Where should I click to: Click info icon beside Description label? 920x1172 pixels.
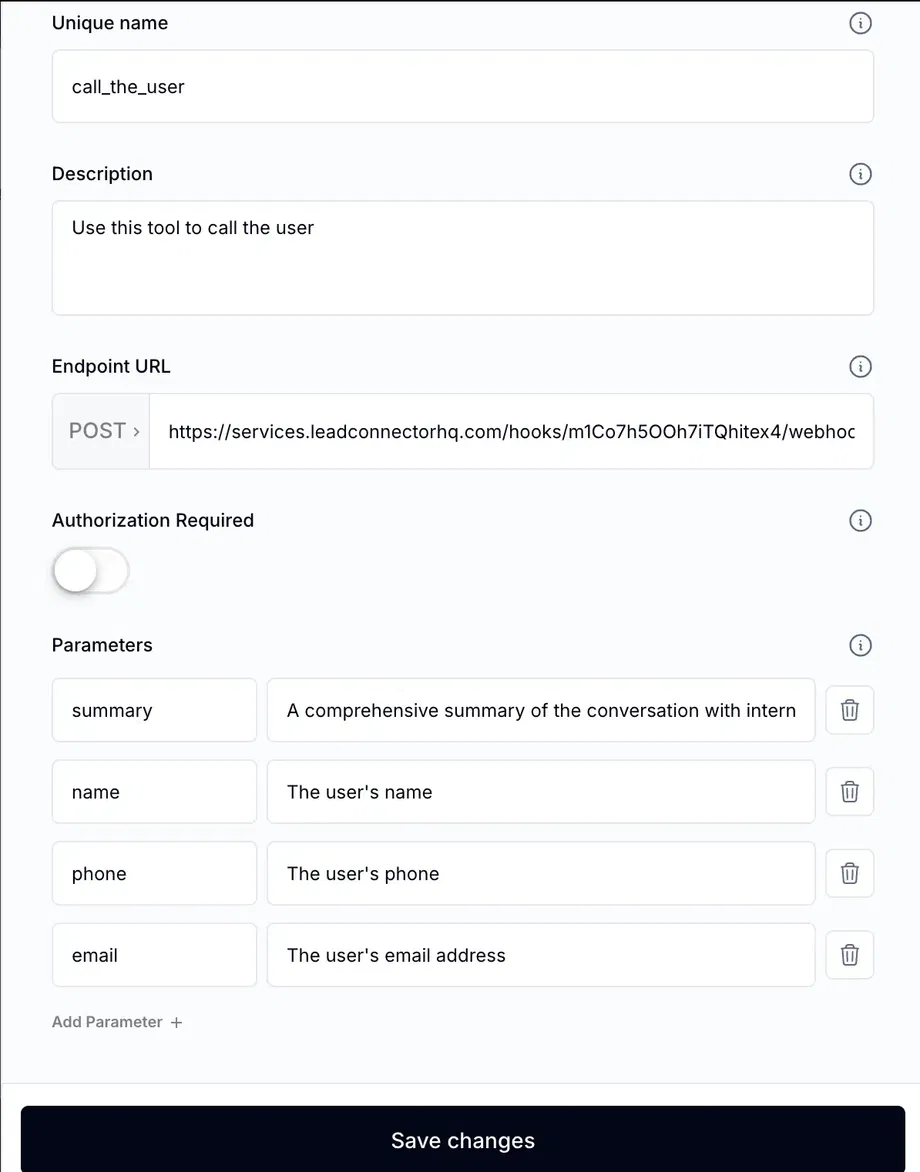point(860,174)
